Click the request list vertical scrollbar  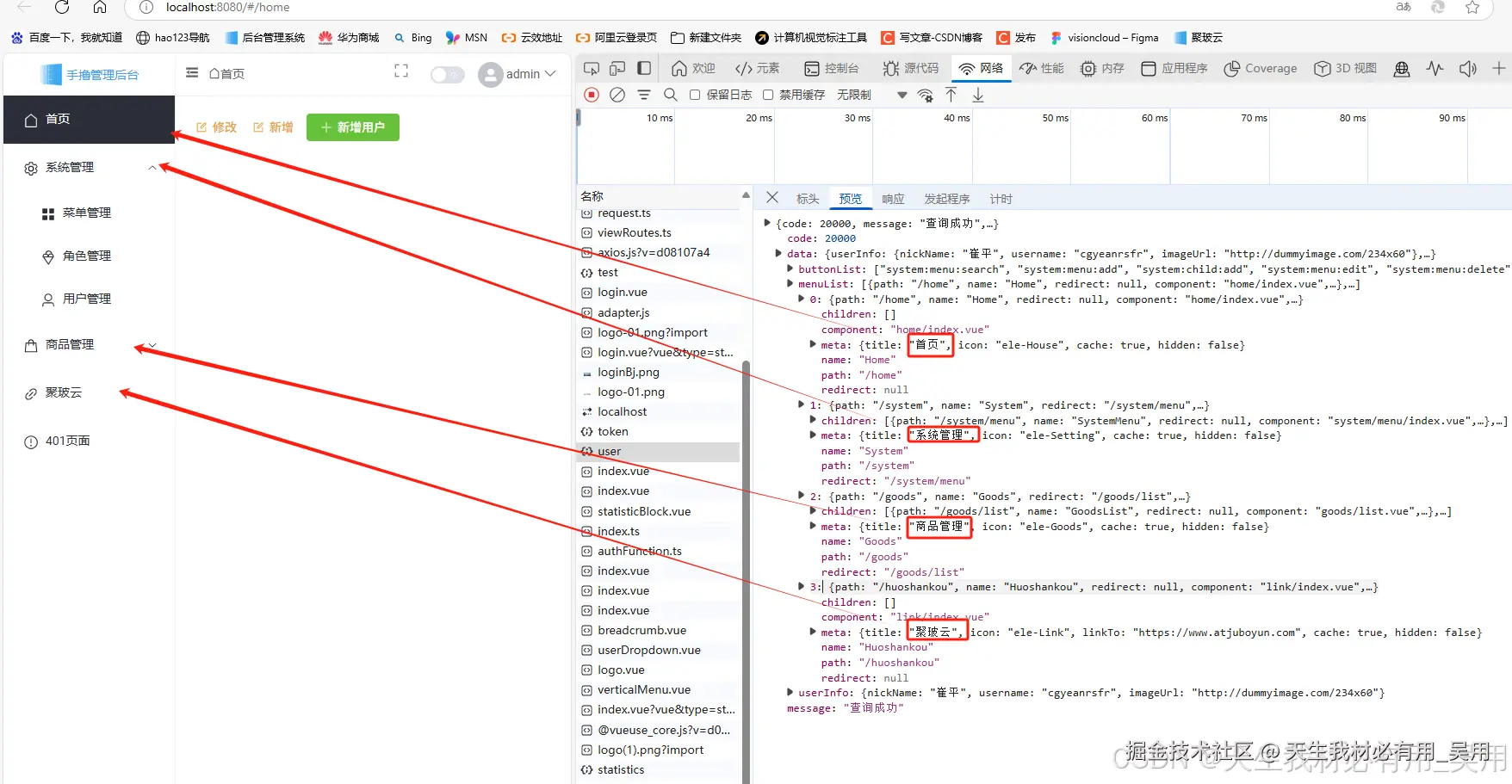pos(746,572)
